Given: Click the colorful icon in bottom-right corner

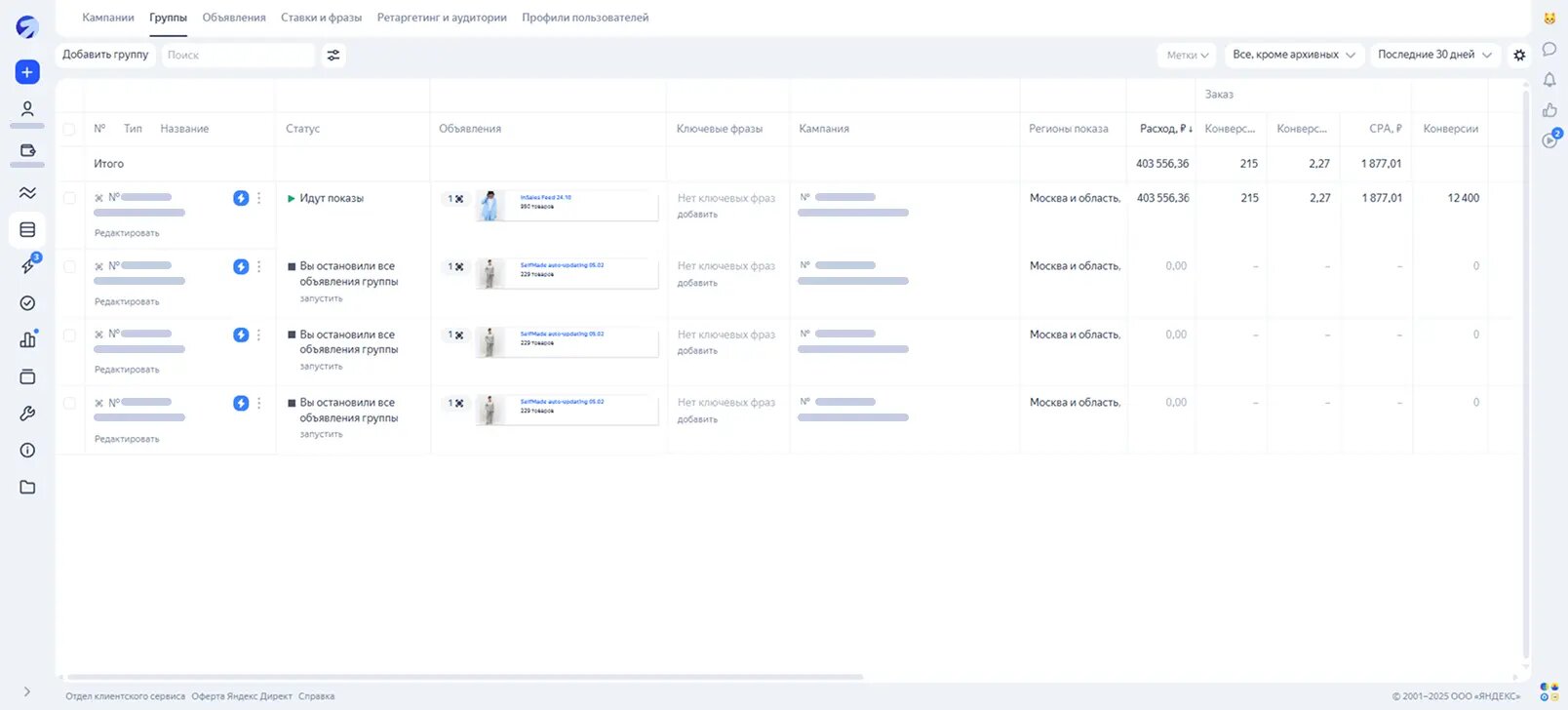Looking at the screenshot, I should point(1549,691).
